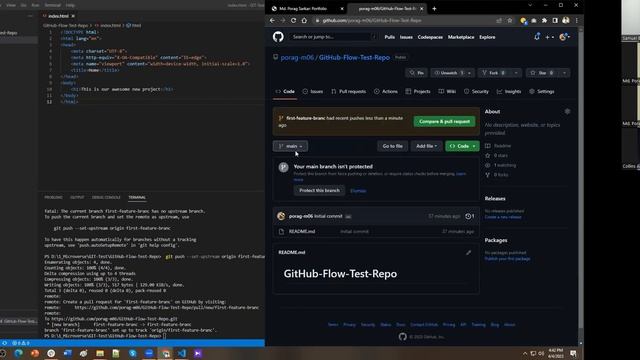
Task: Open a new browser tab with plus
Action: point(434,9)
